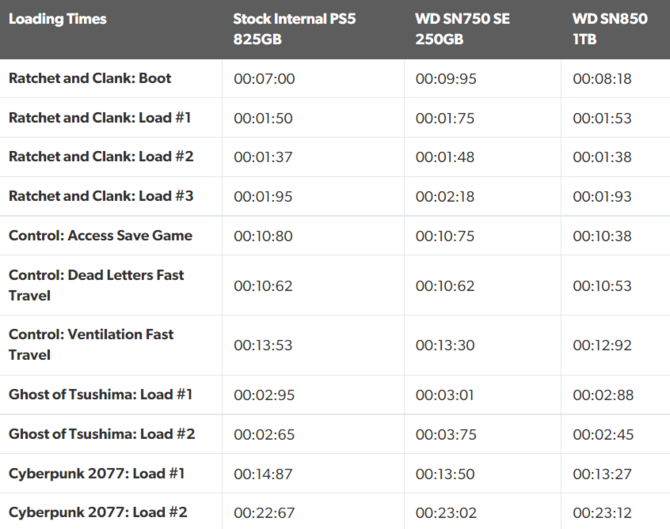Viewport: 670px width, 529px height.
Task: Click the 00:23:02 cell
Action: (x=446, y=513)
